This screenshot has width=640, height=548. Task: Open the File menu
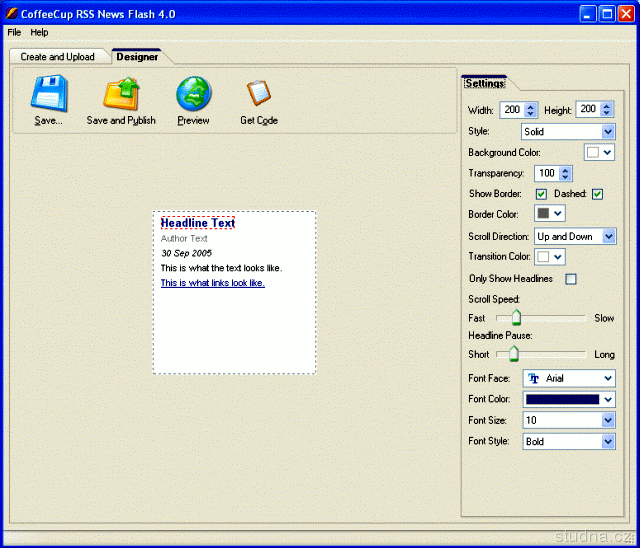coord(14,33)
